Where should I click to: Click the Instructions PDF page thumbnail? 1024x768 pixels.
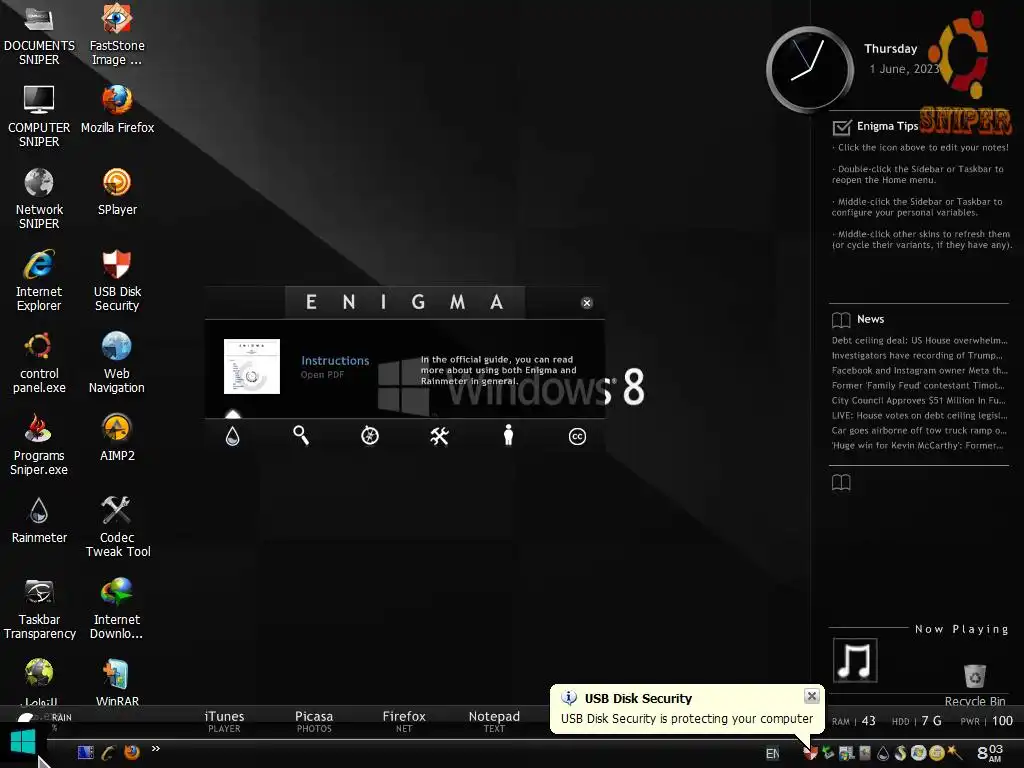click(251, 366)
